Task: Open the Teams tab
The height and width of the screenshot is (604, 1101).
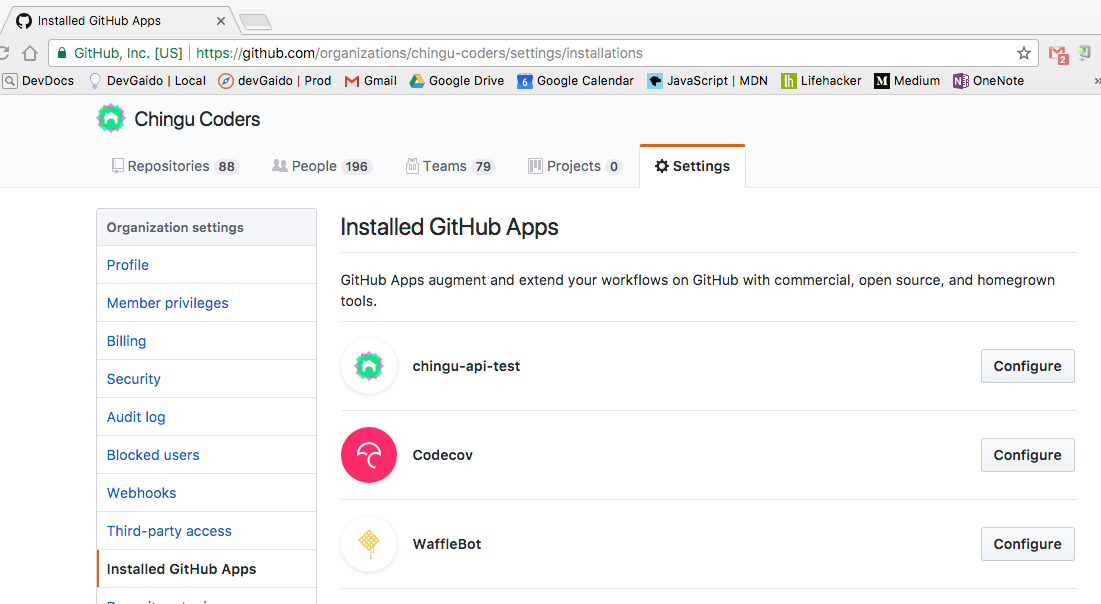Action: [450, 166]
